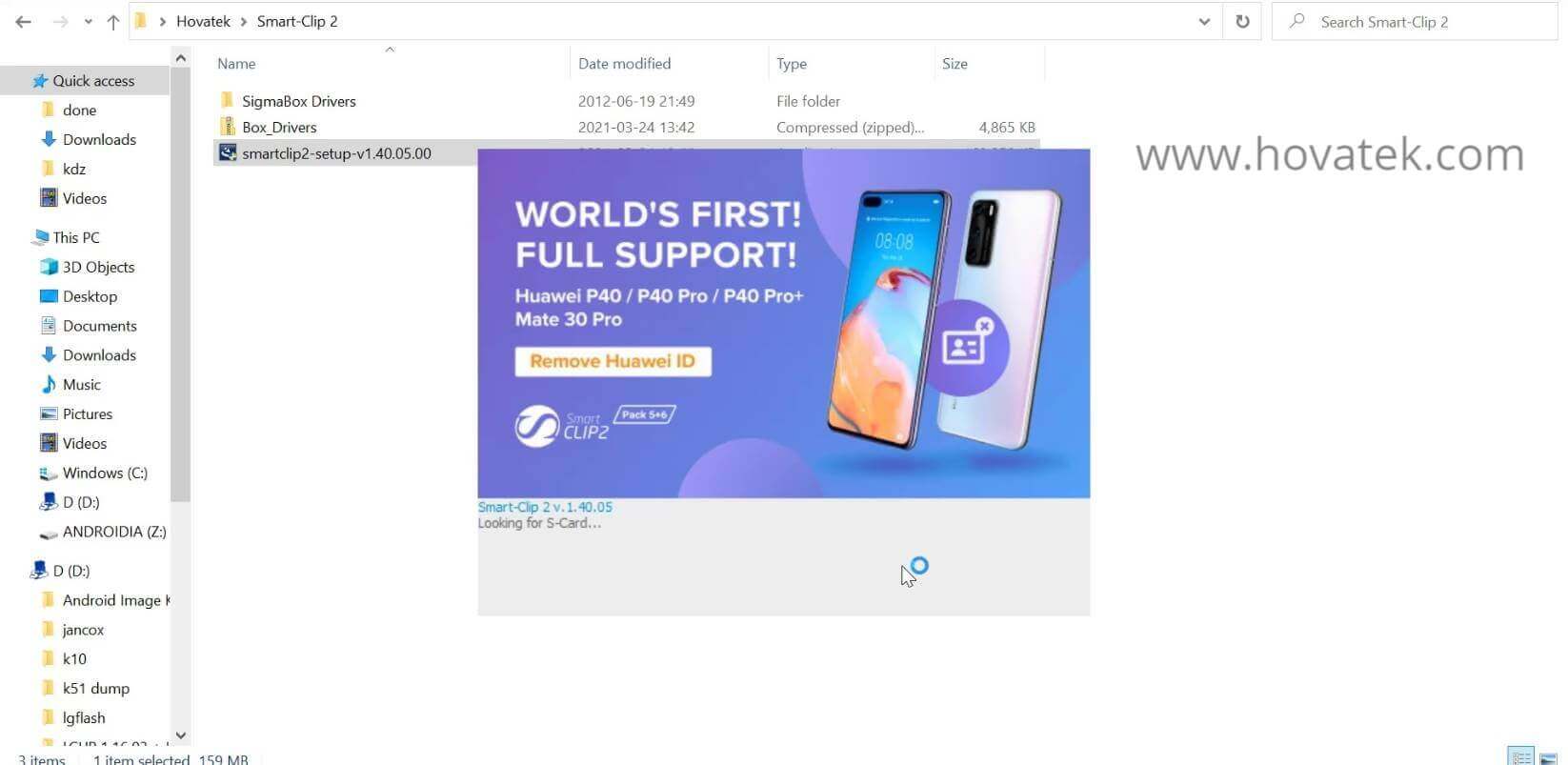Open Windows (C:) drive in sidebar

click(105, 473)
